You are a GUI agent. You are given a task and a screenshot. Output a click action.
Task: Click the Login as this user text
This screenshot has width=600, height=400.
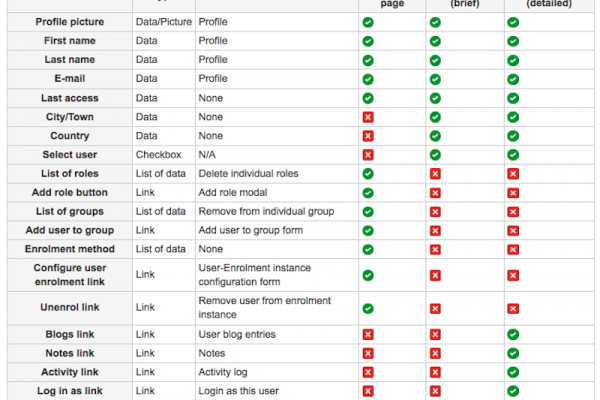pos(238,391)
